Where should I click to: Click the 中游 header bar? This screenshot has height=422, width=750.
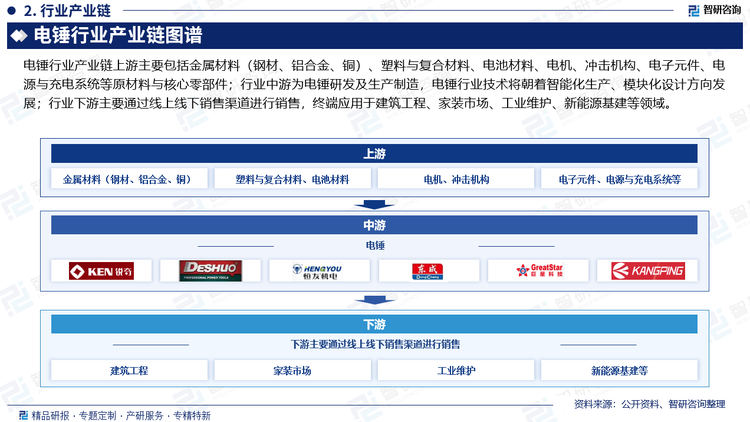pyautogui.click(x=374, y=225)
